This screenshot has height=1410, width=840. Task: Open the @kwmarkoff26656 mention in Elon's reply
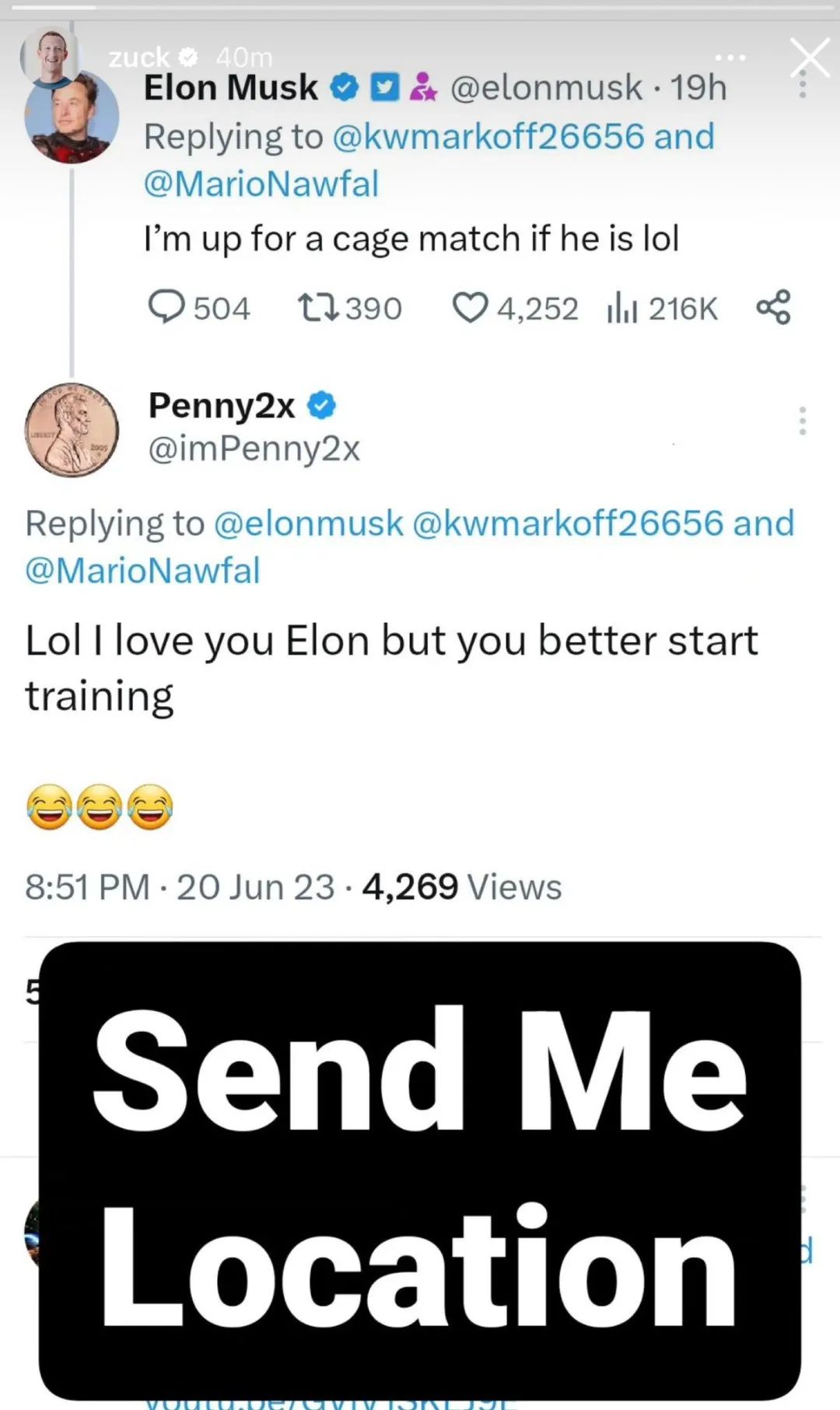point(488,136)
